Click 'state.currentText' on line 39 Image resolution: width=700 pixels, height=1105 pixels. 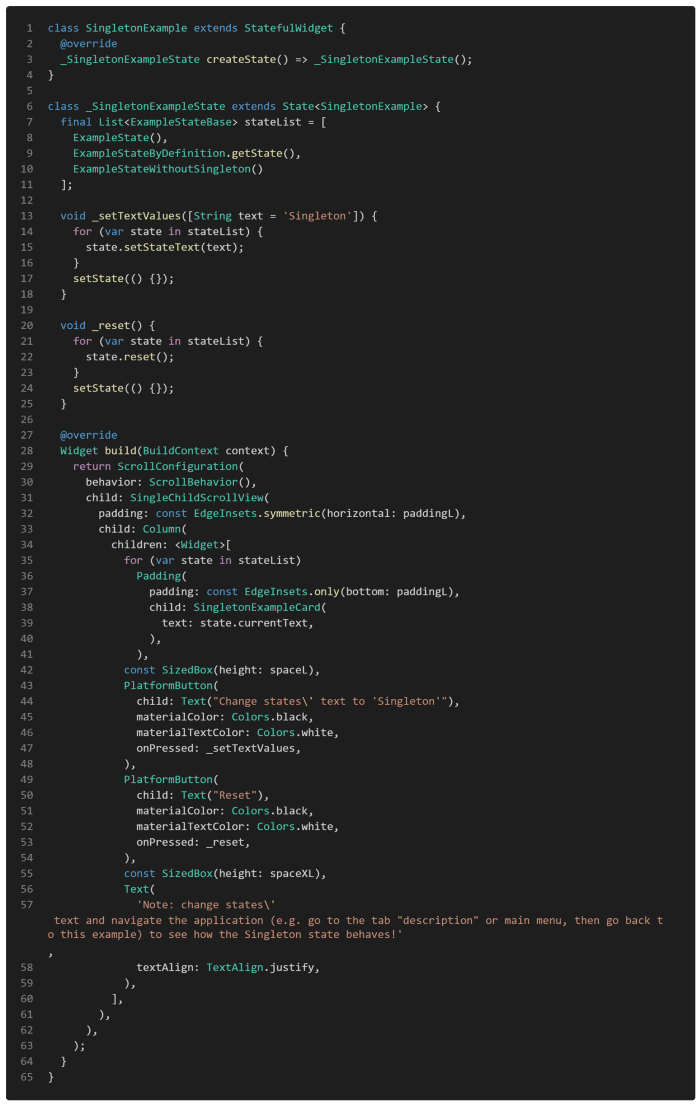tap(255, 623)
